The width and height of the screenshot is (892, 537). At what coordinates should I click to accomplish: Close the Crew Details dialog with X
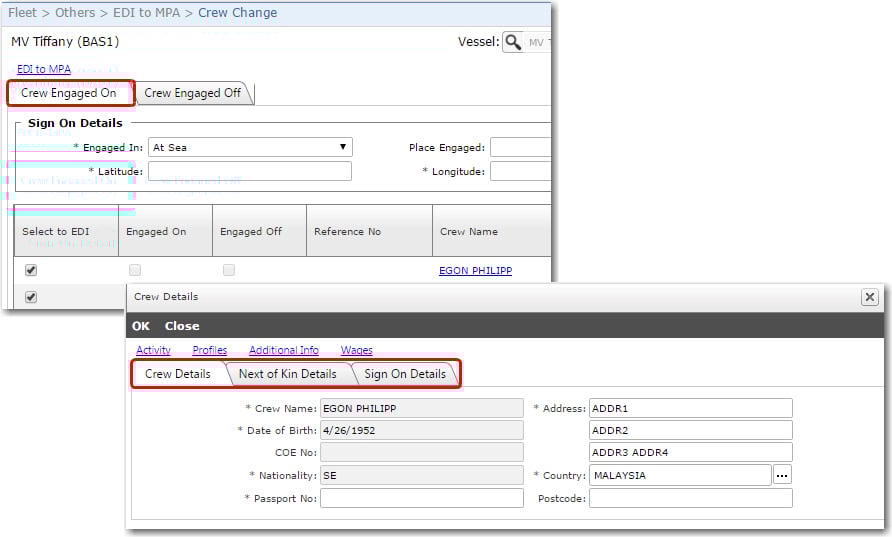click(x=870, y=297)
